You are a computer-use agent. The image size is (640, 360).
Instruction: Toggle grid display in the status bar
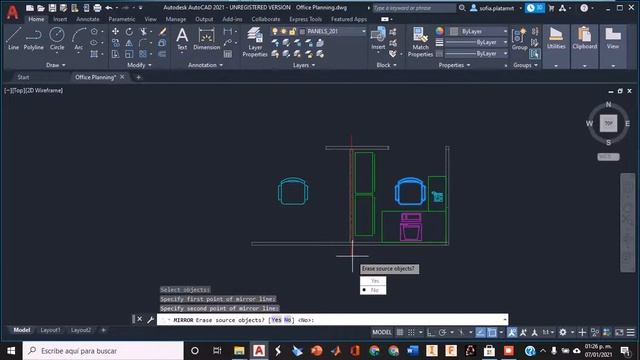(400, 332)
